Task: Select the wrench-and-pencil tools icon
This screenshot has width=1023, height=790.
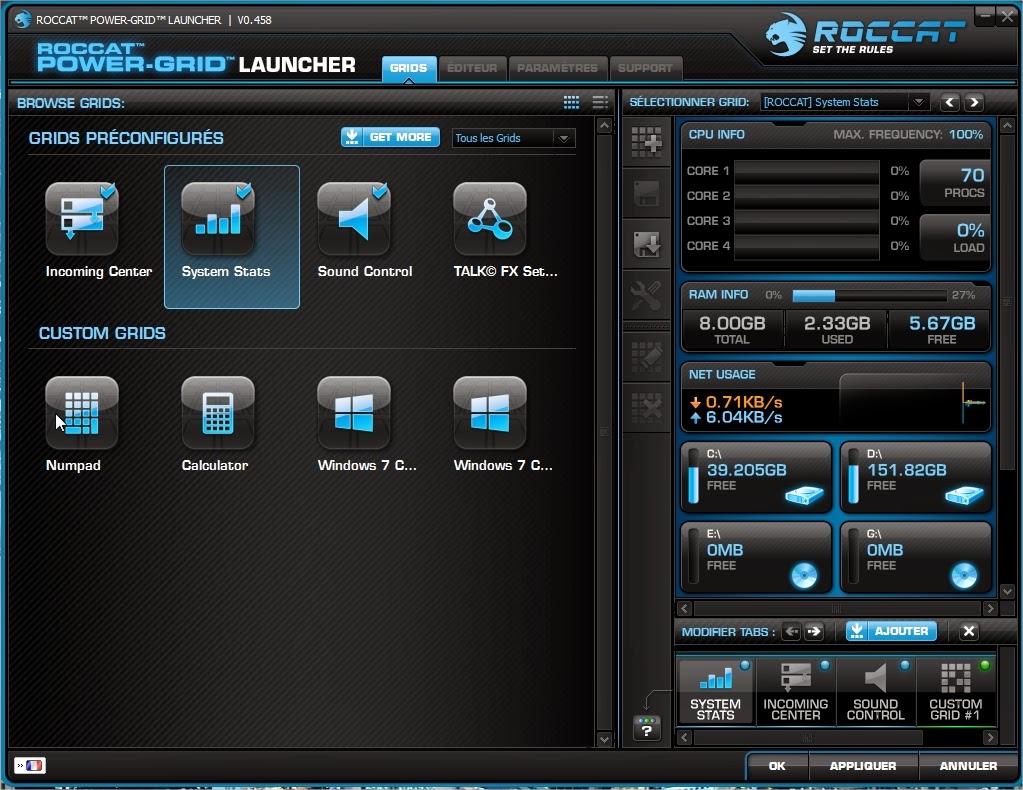Action: 646,295
